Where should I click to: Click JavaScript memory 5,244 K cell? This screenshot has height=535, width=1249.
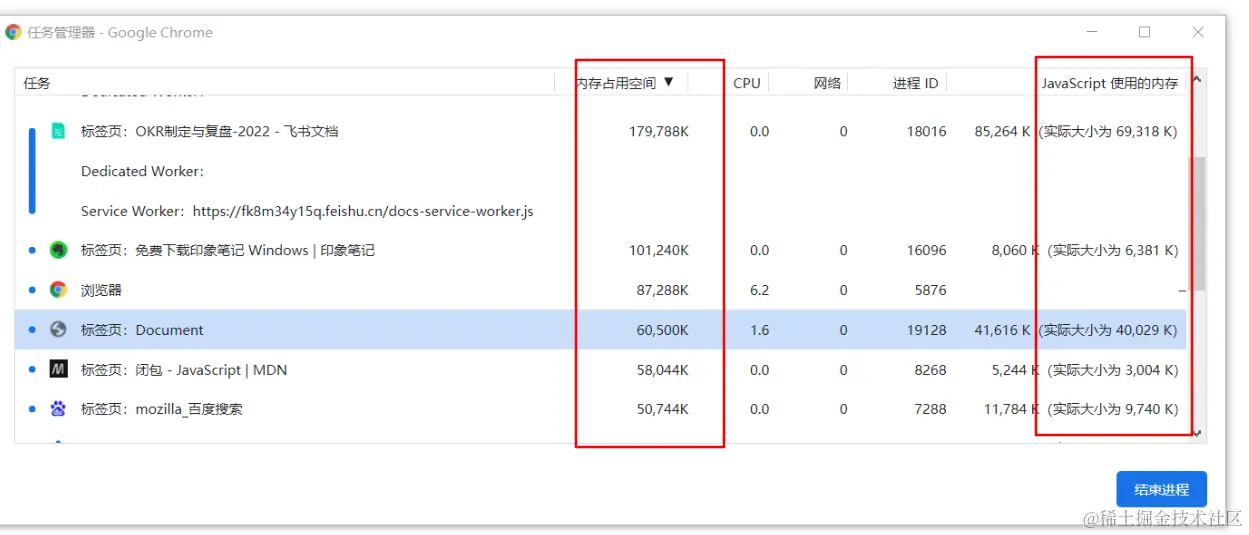click(x=1085, y=369)
